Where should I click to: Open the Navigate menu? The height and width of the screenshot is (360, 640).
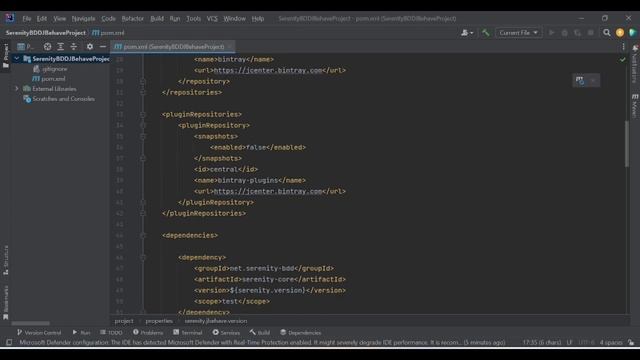coord(83,19)
